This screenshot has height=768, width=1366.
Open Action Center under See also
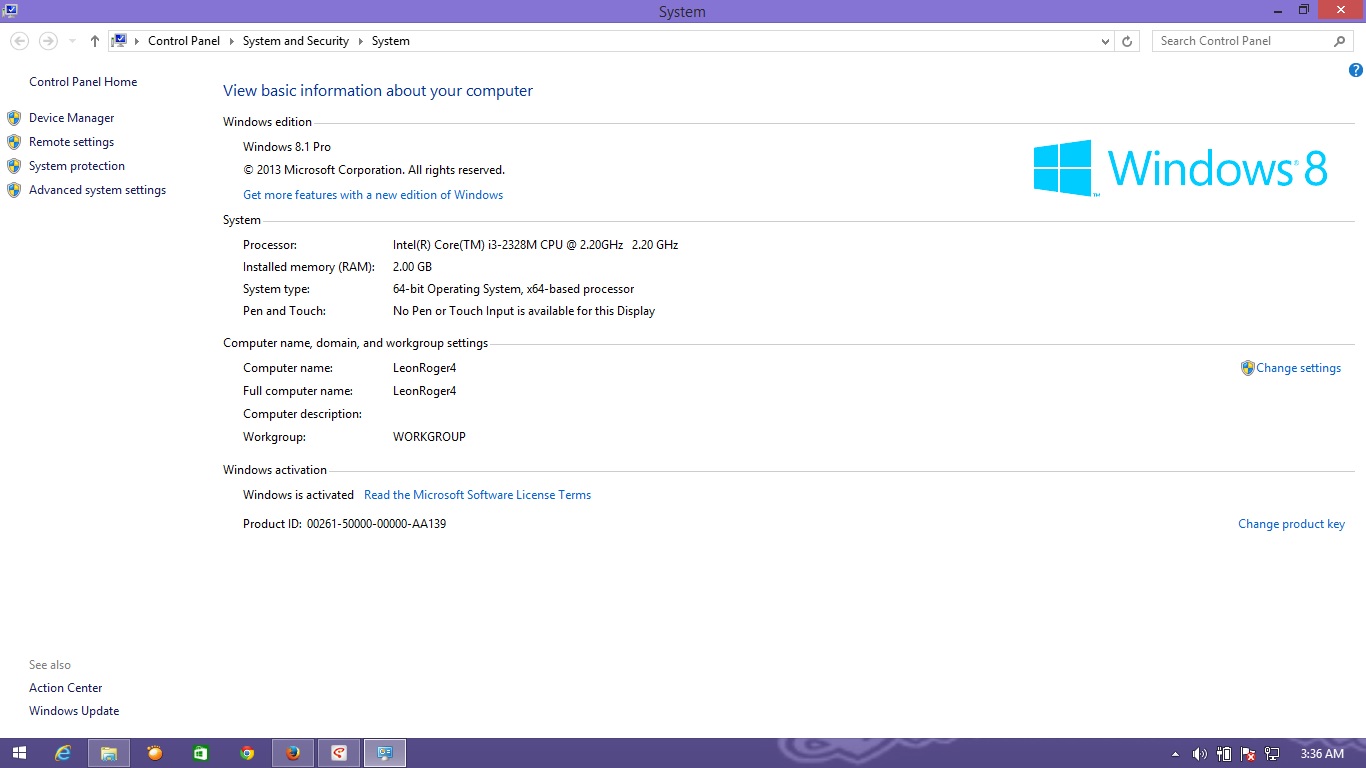pyautogui.click(x=65, y=688)
